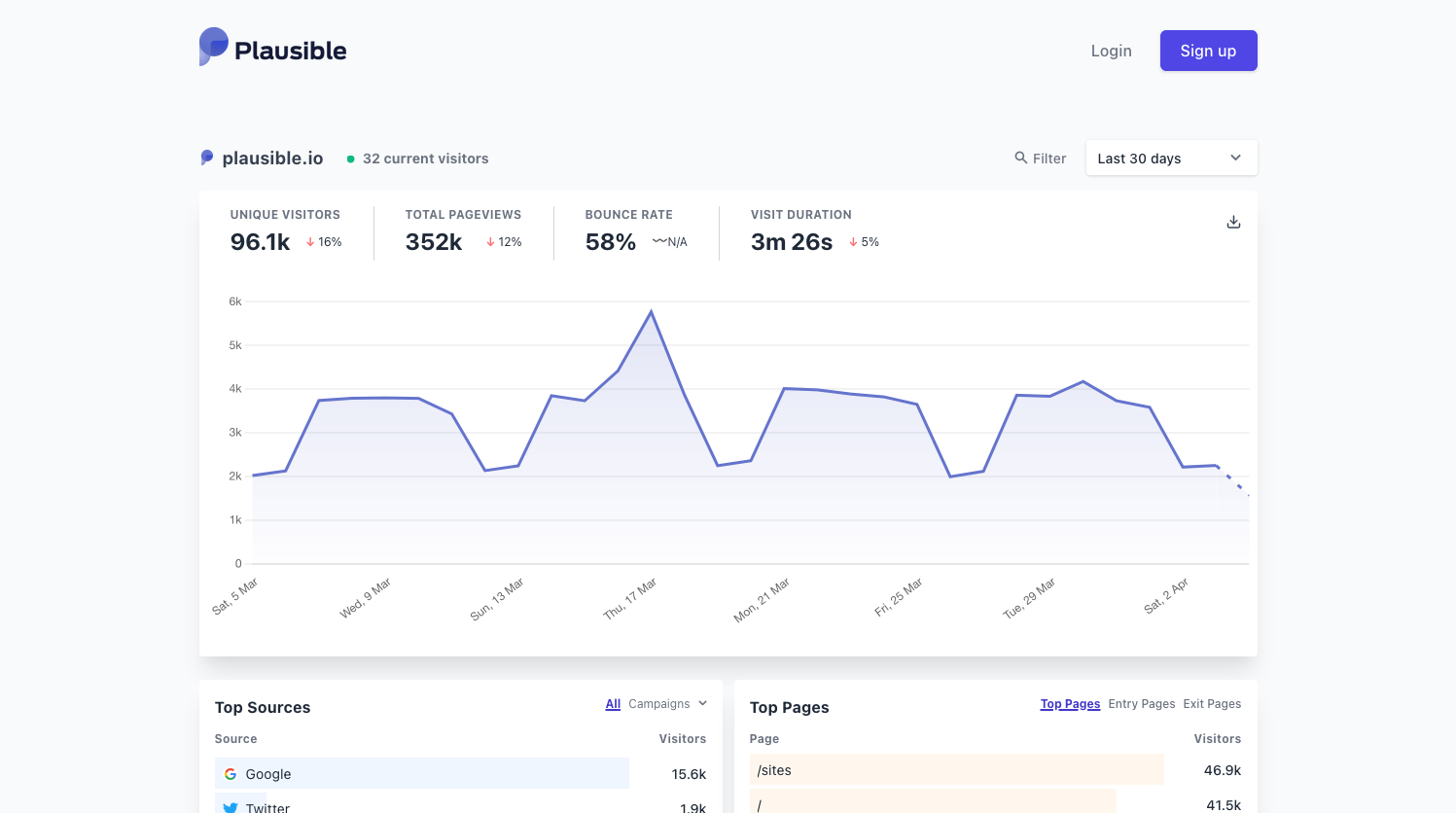Select the Bounce Rate metric
Screen dimensions: 1456x813
[636, 232]
